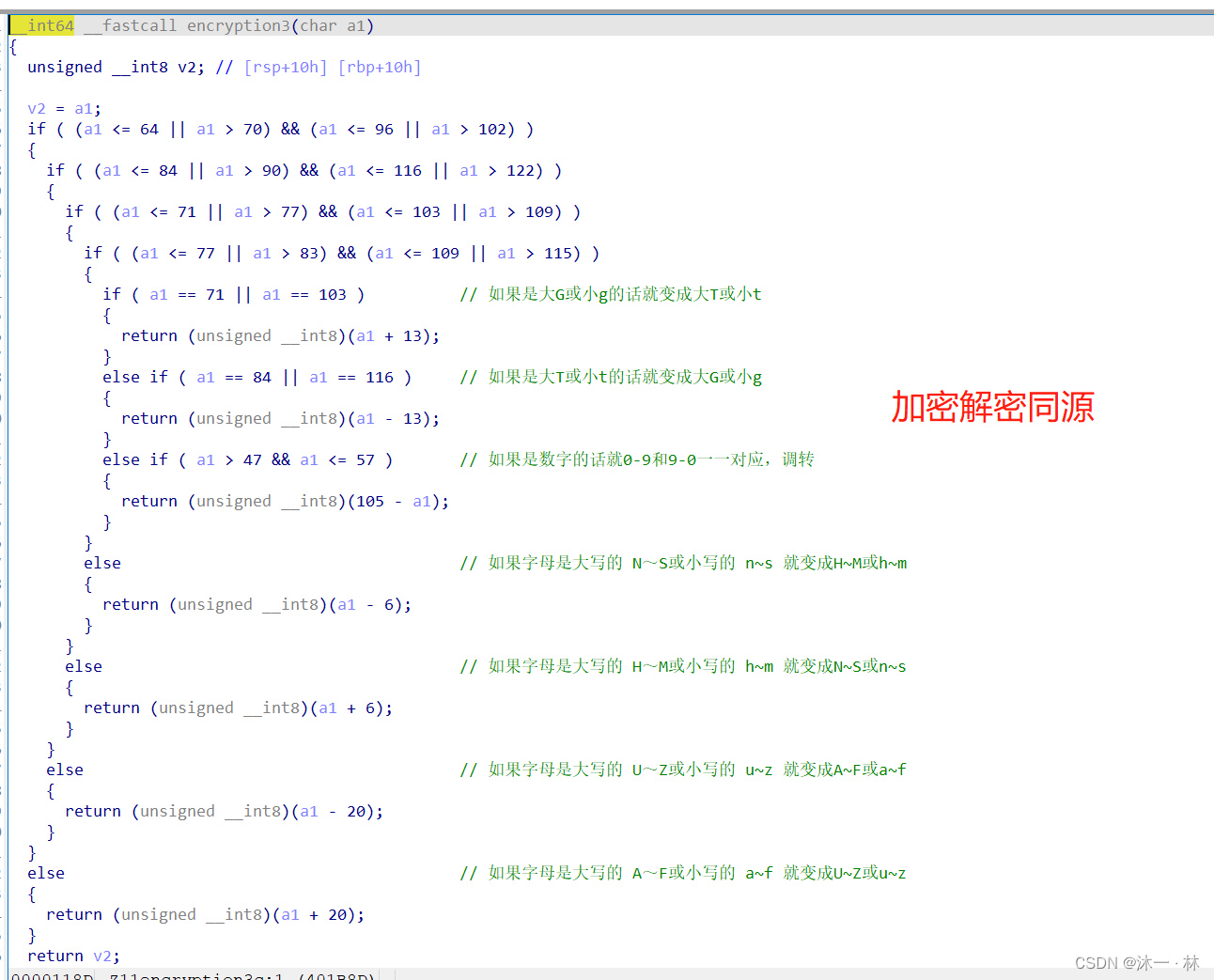Image resolution: width=1214 pixels, height=980 pixels.
Task: Click the red '加密解密同源' annotation text
Action: [993, 407]
